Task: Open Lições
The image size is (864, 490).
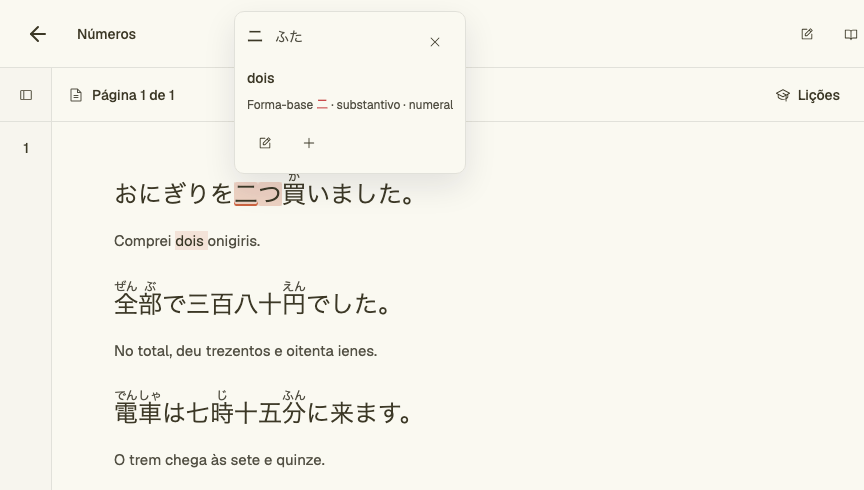Action: 808,95
